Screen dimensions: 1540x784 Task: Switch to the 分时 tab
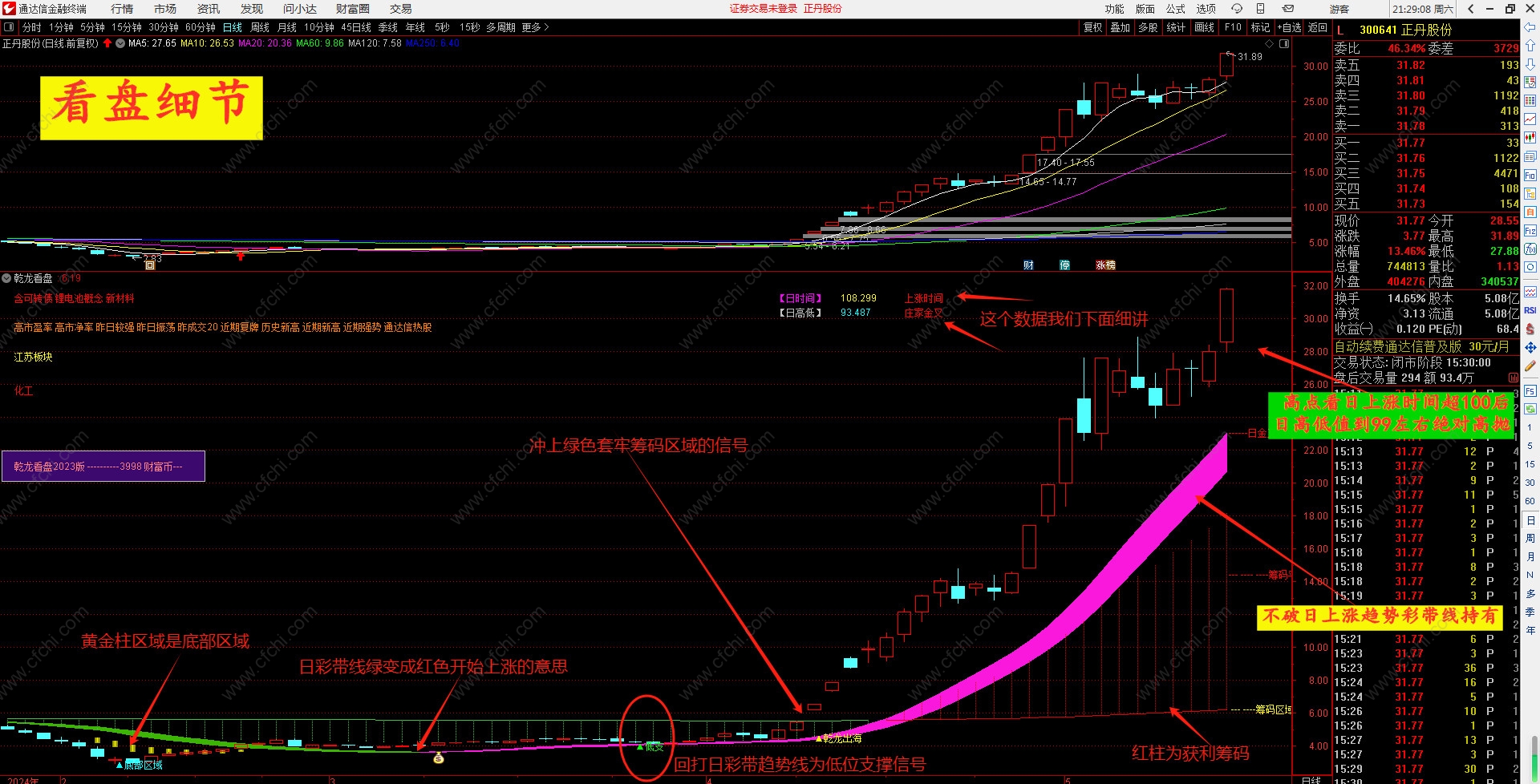click(x=32, y=27)
